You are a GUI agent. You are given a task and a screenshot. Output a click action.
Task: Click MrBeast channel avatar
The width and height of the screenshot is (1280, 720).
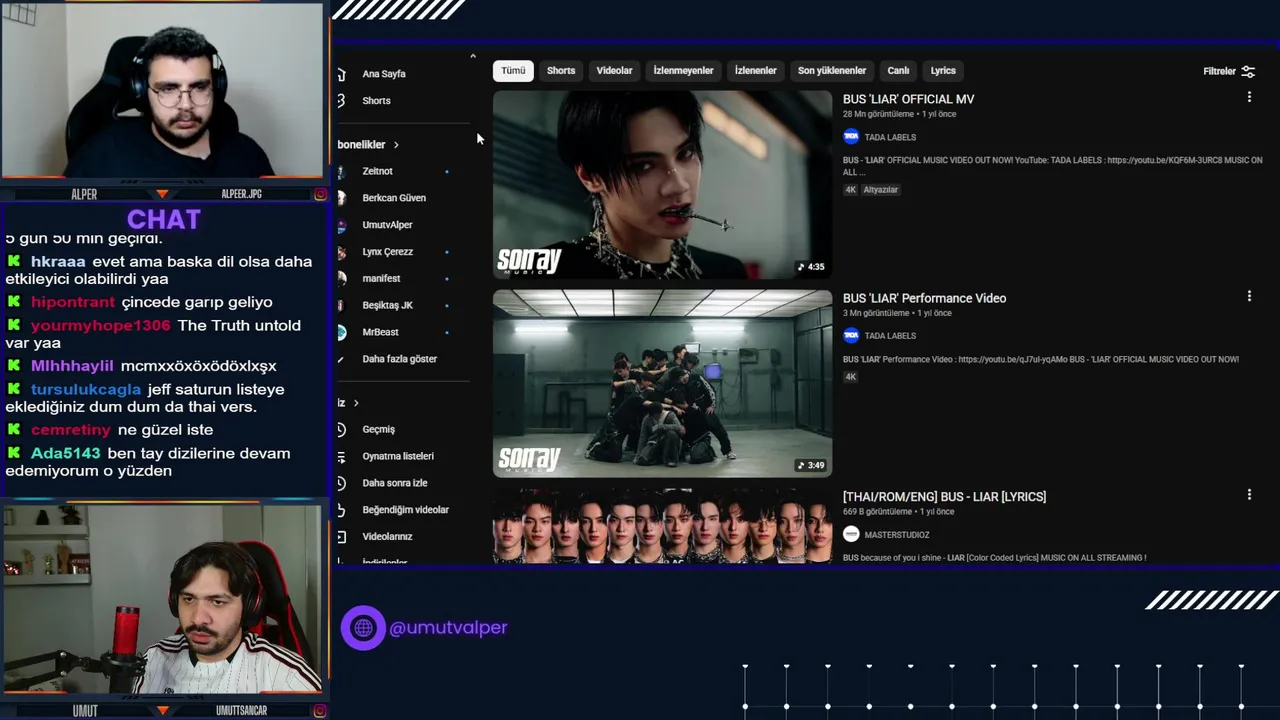click(x=341, y=332)
